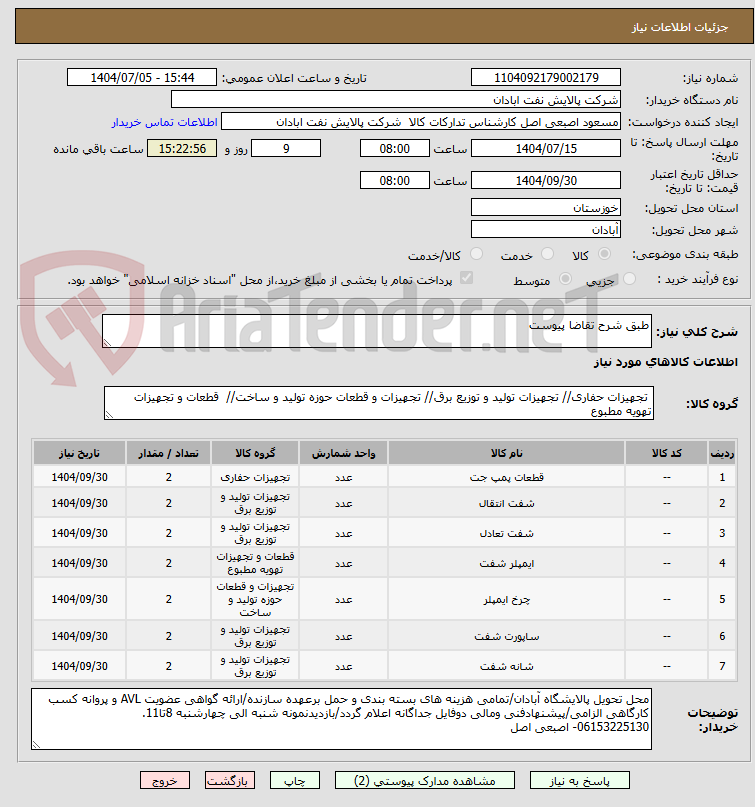The height and width of the screenshot is (807, 755).
Task: Click the page title جزئیات اطلاعات نیاز
Action: (679, 27)
